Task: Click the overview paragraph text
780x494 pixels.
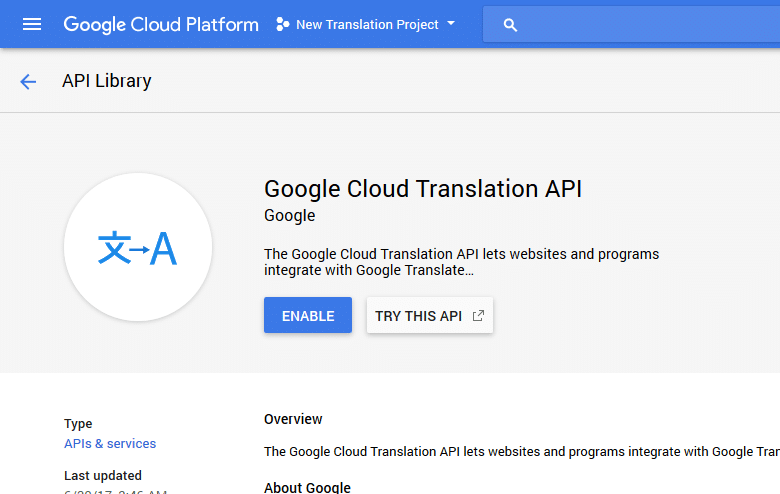Action: 522,452
